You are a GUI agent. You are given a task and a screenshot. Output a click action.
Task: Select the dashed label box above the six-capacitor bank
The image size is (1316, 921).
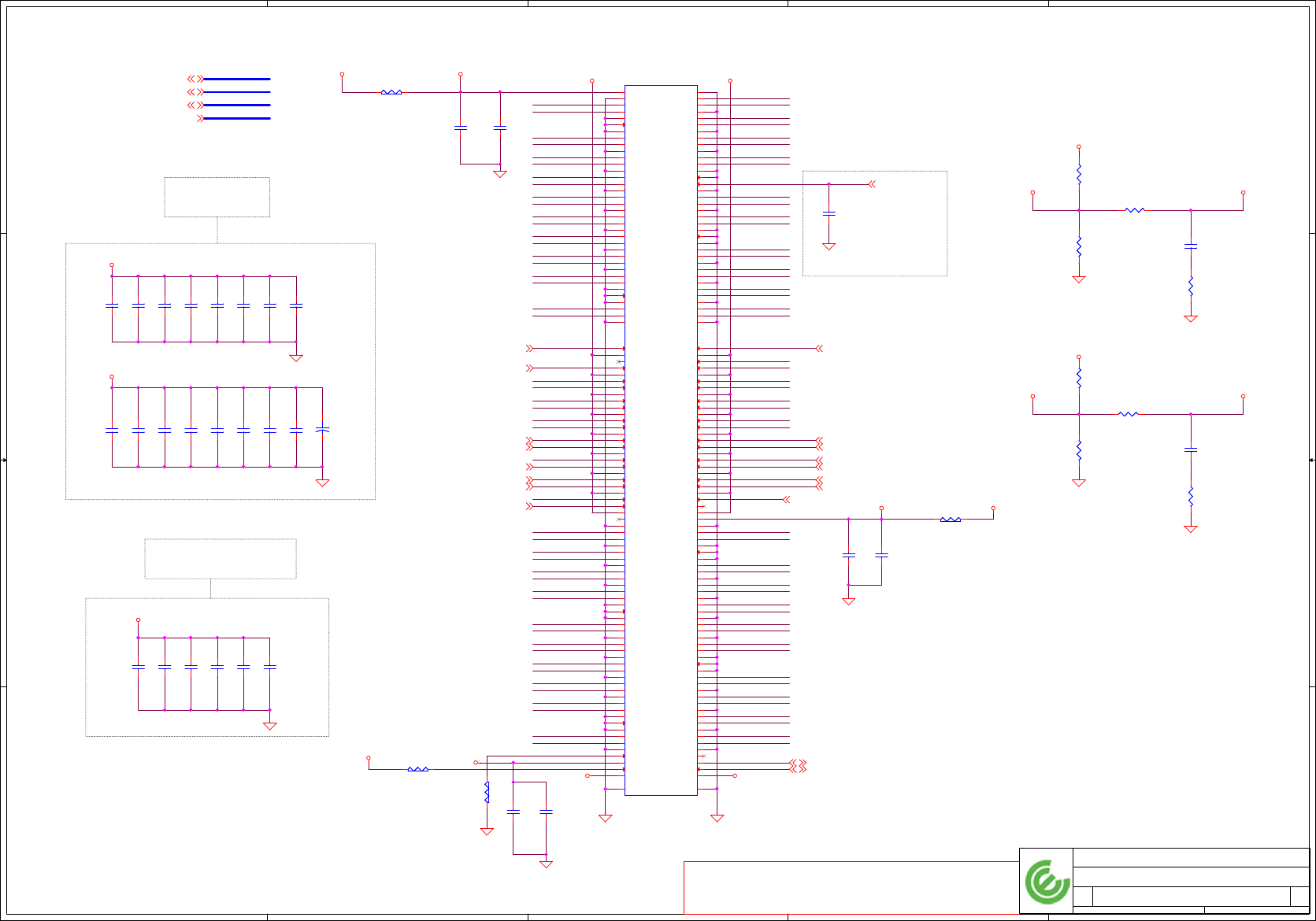click(221, 559)
